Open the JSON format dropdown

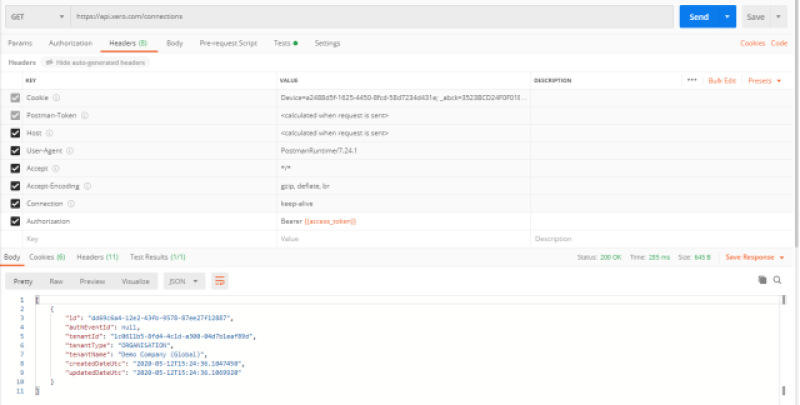184,282
